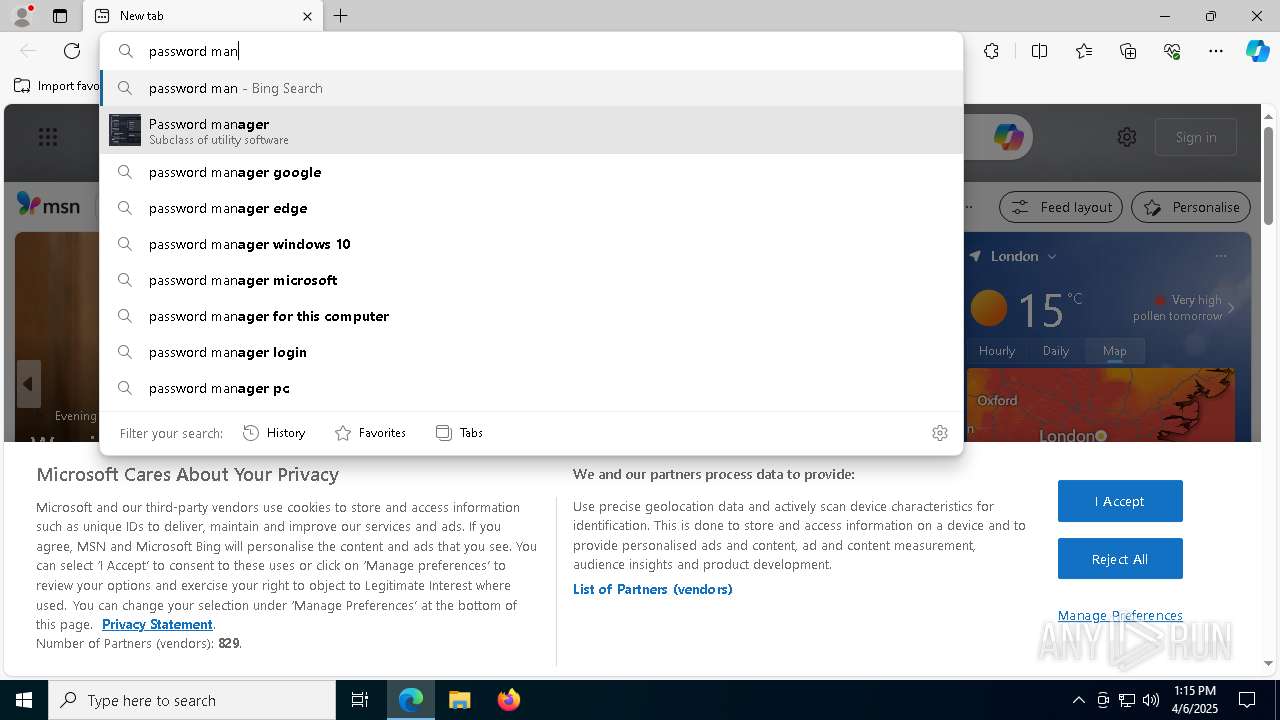Toggle the Split screen icon
Screen dimensions: 1280x720
1039,51
